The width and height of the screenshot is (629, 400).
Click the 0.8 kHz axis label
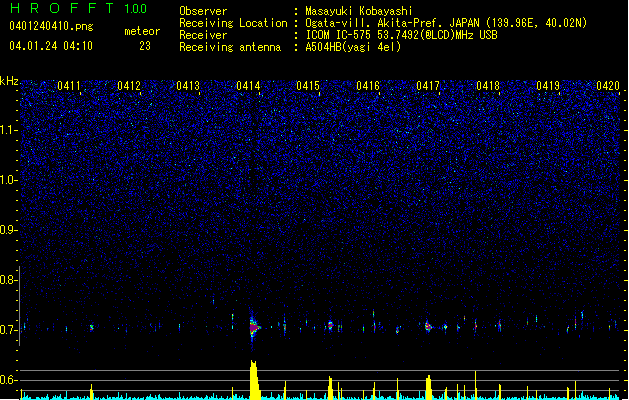(x=8, y=280)
